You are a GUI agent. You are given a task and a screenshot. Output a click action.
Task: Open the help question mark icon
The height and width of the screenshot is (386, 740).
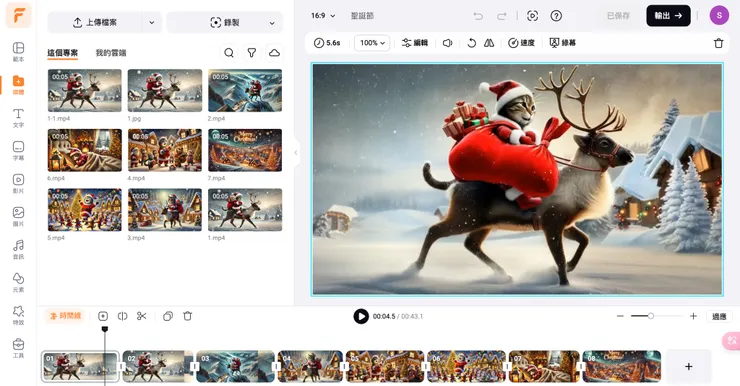click(556, 16)
